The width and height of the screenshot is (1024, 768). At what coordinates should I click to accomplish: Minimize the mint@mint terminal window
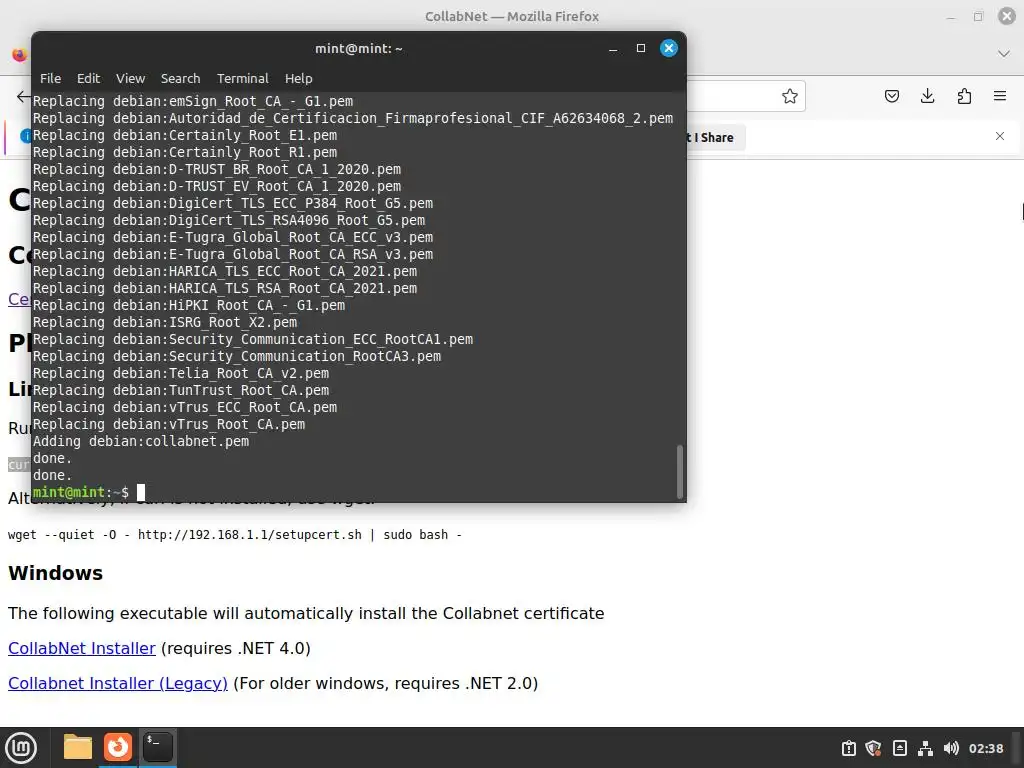[x=613, y=48]
